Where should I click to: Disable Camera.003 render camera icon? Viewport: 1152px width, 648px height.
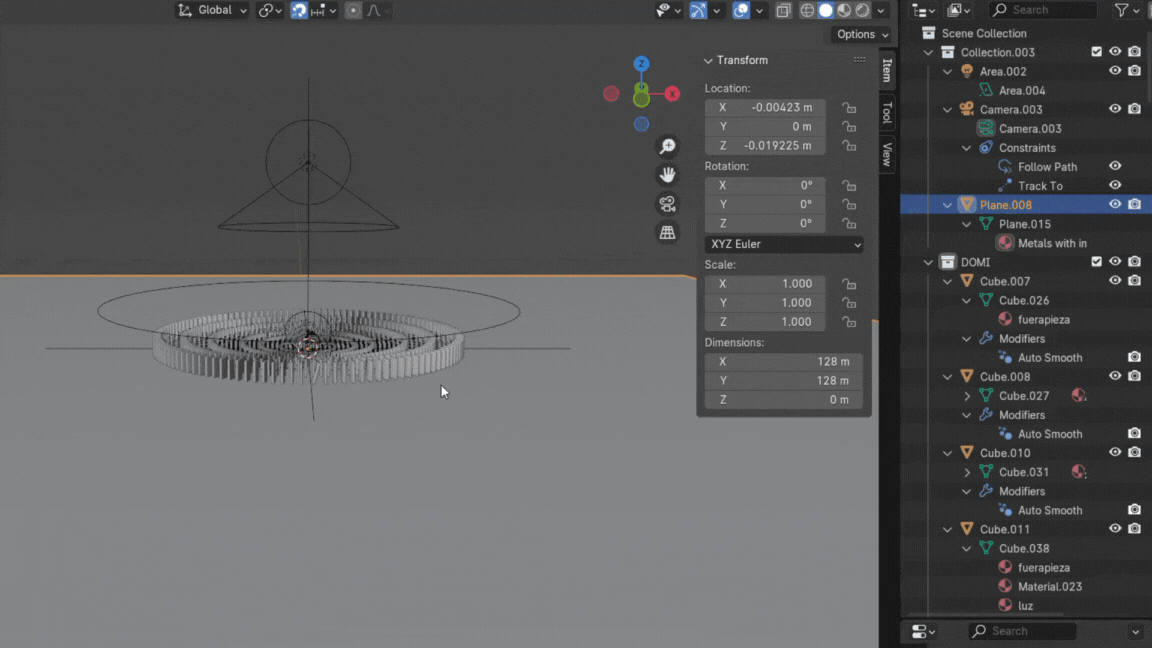[1134, 109]
